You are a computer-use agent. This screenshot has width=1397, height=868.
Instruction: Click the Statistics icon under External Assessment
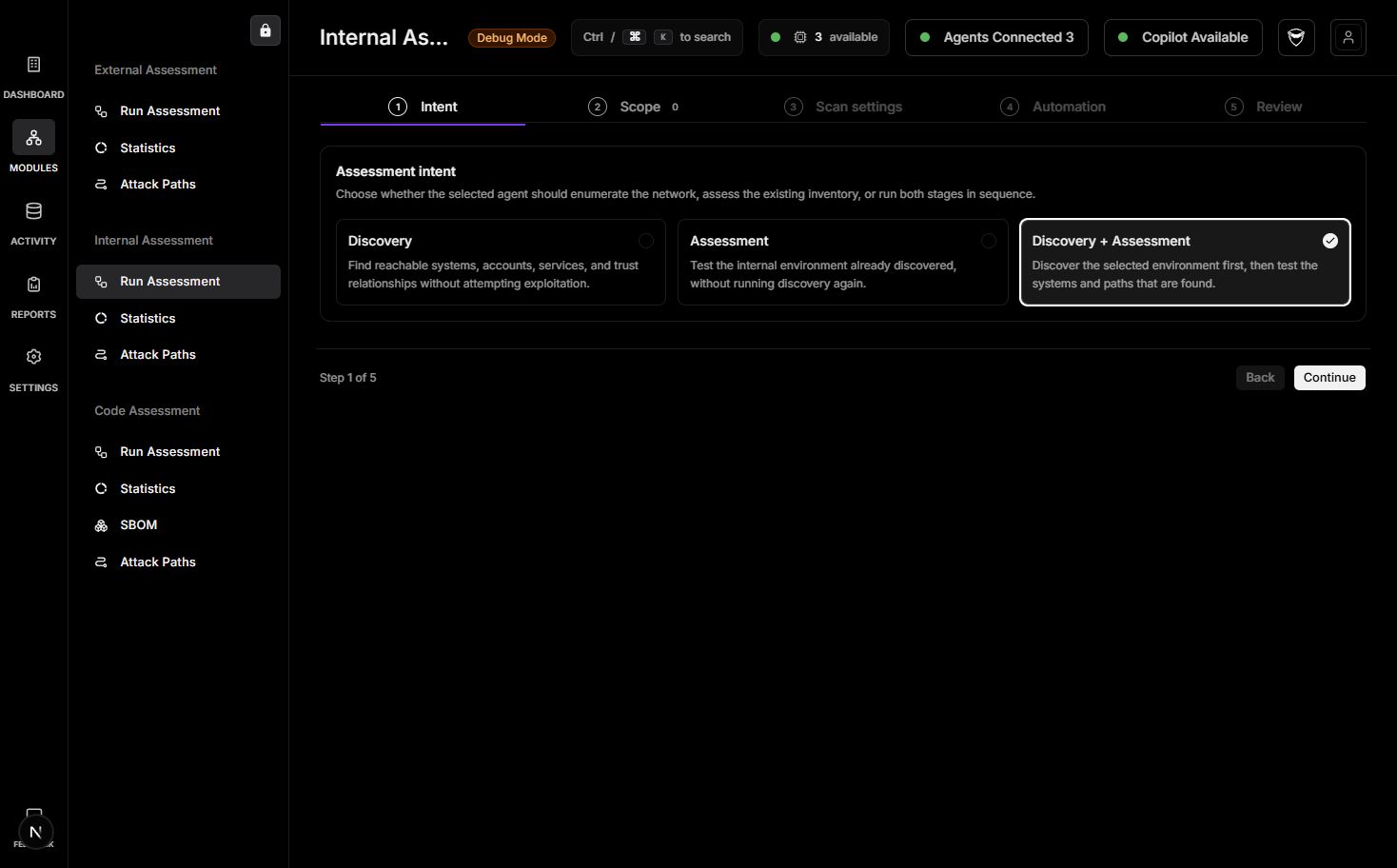[101, 148]
